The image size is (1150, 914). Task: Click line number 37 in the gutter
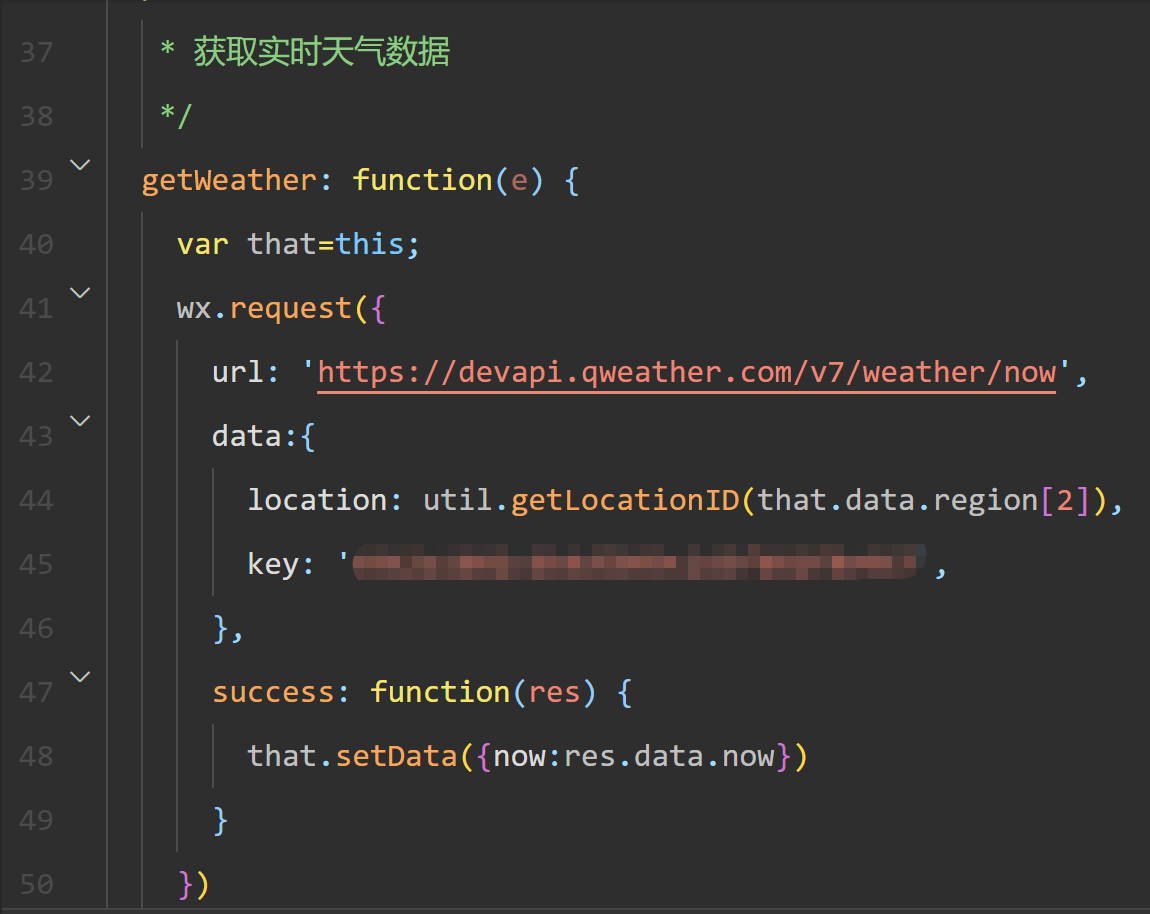click(x=36, y=52)
